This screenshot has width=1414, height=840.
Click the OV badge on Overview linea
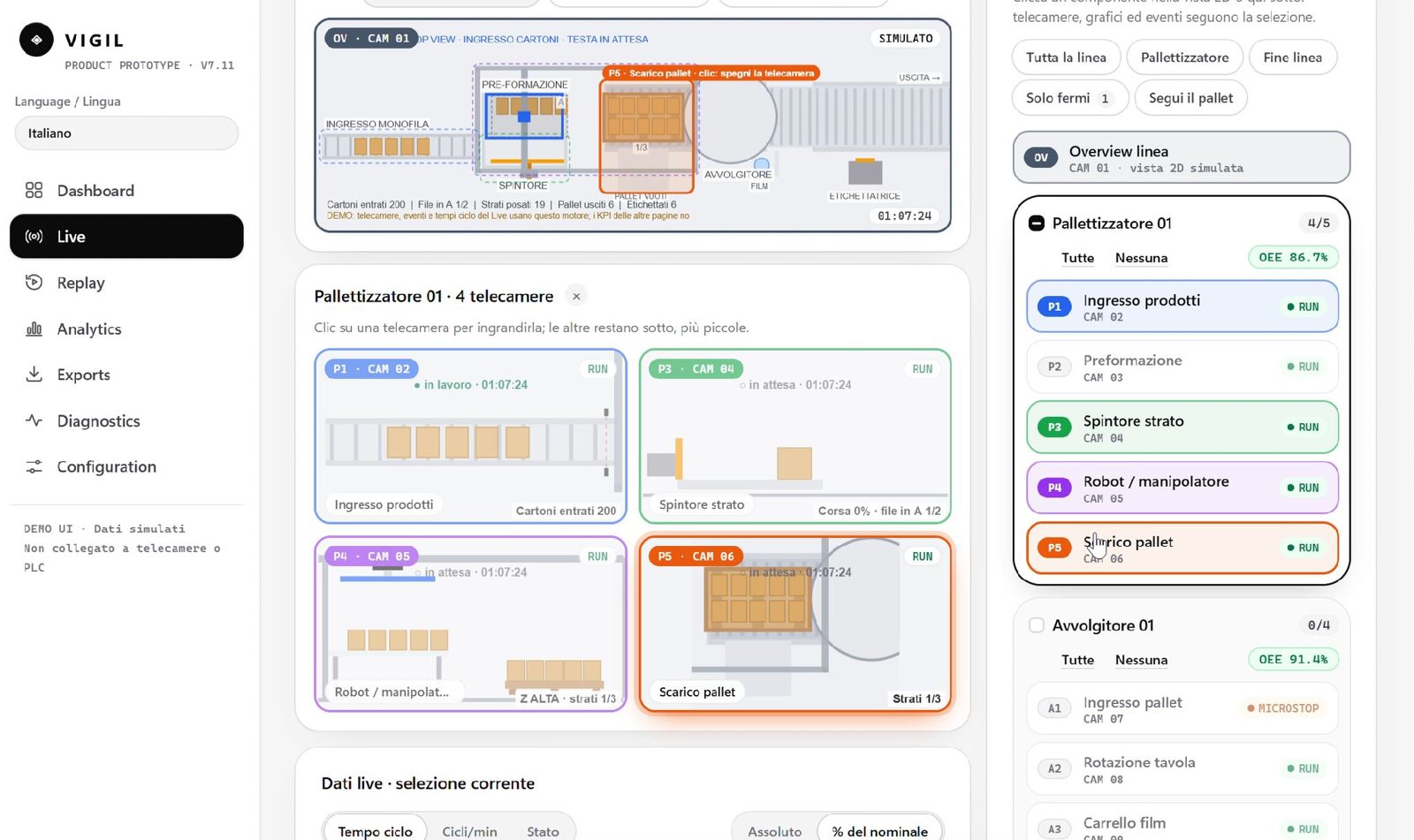click(x=1041, y=158)
